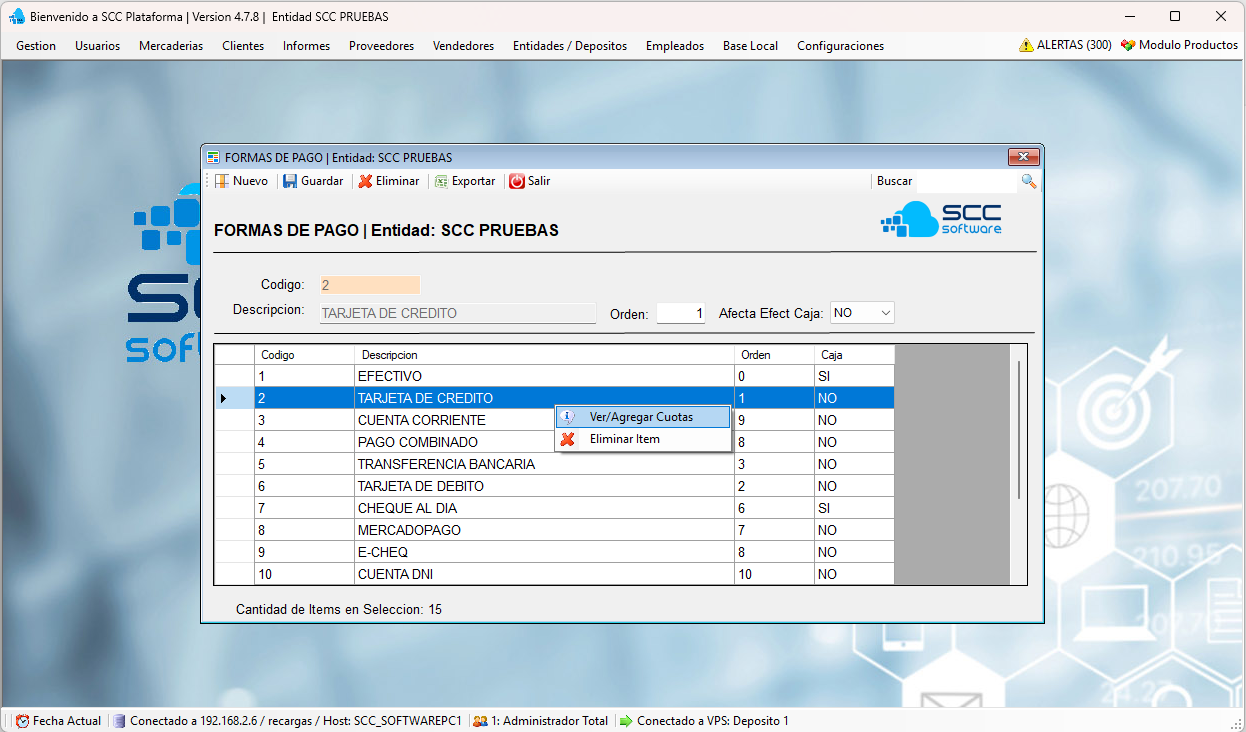Select Ver/Agregar Cuotas context menu item
This screenshot has height=732, width=1246.
[641, 417]
